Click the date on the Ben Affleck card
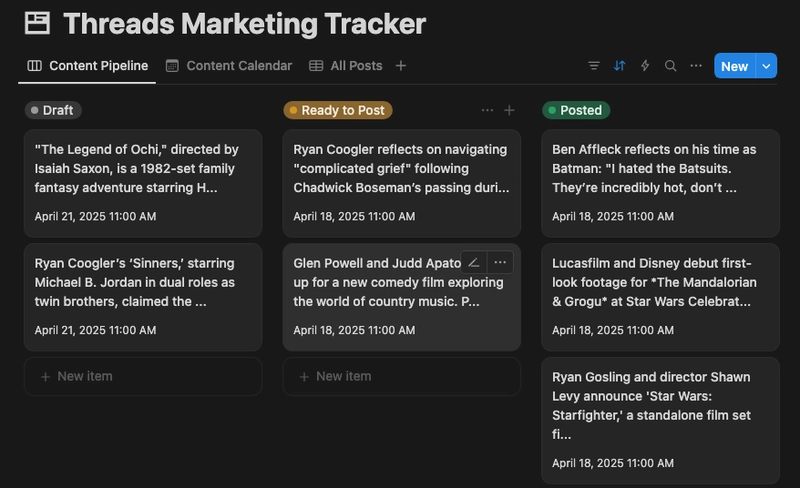800x488 pixels. (613, 216)
